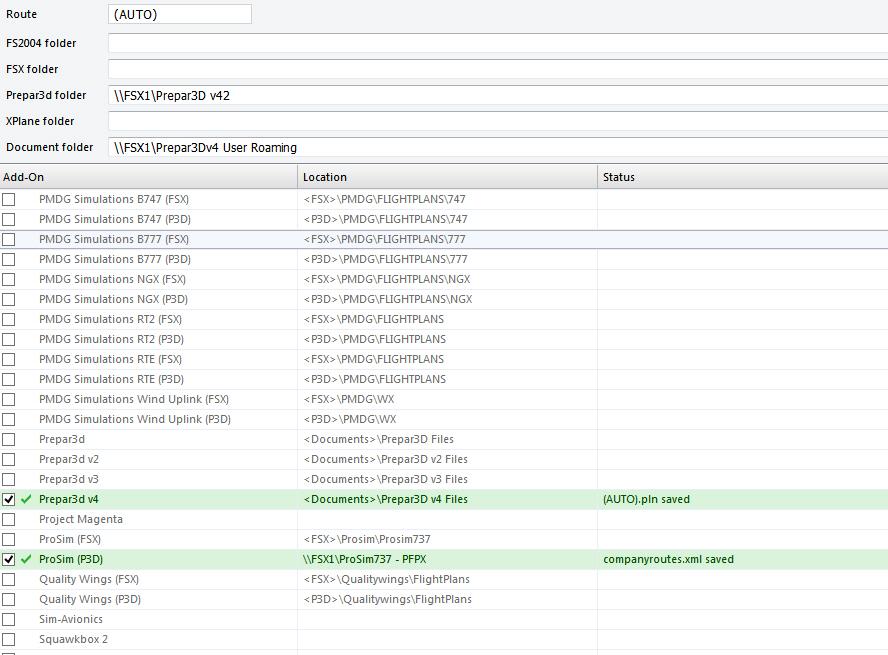This screenshot has width=888, height=655.
Task: Click into the FS2004 folder field
Action: (x=497, y=43)
